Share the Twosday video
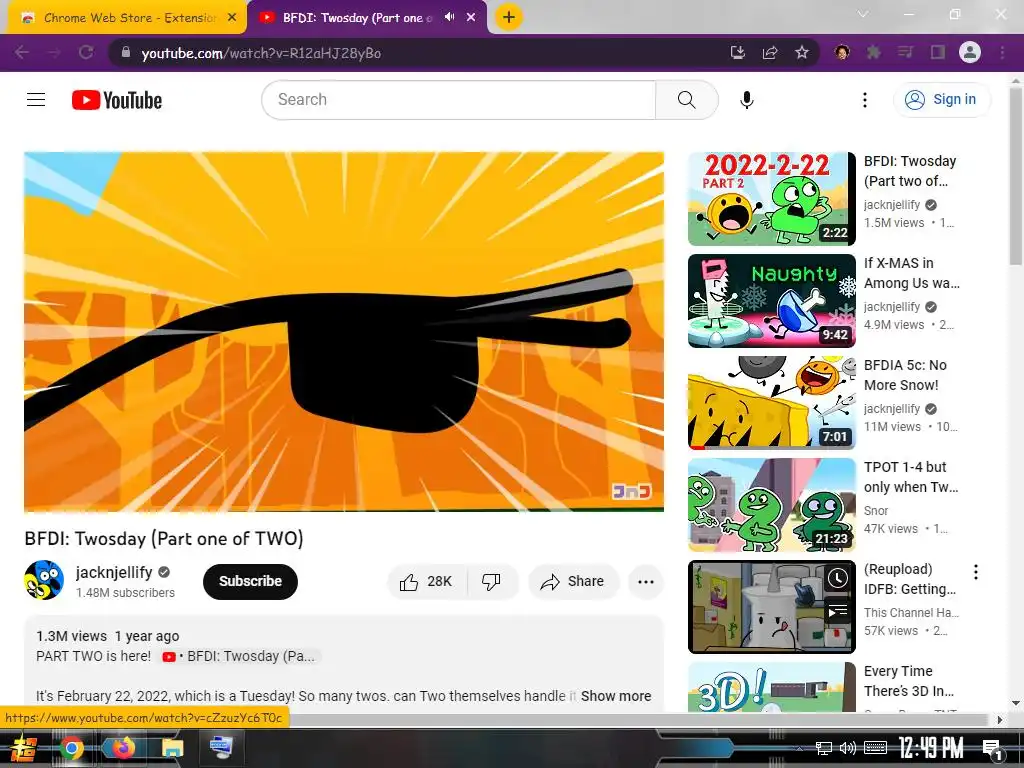The image size is (1024, 768). (x=573, y=581)
